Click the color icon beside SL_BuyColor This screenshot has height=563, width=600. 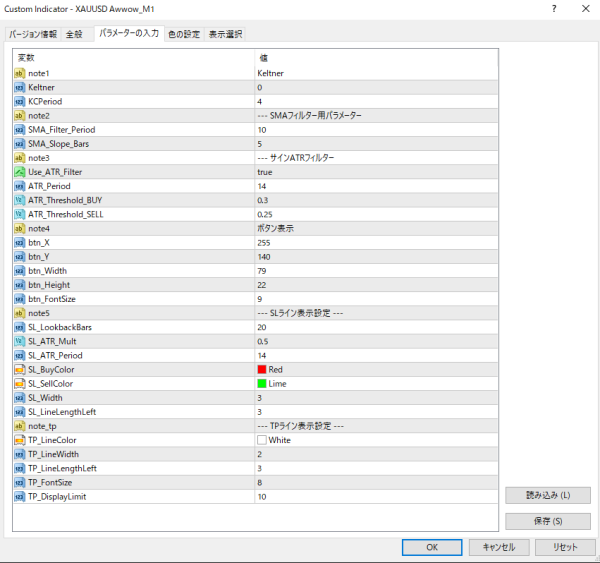(x=19, y=369)
